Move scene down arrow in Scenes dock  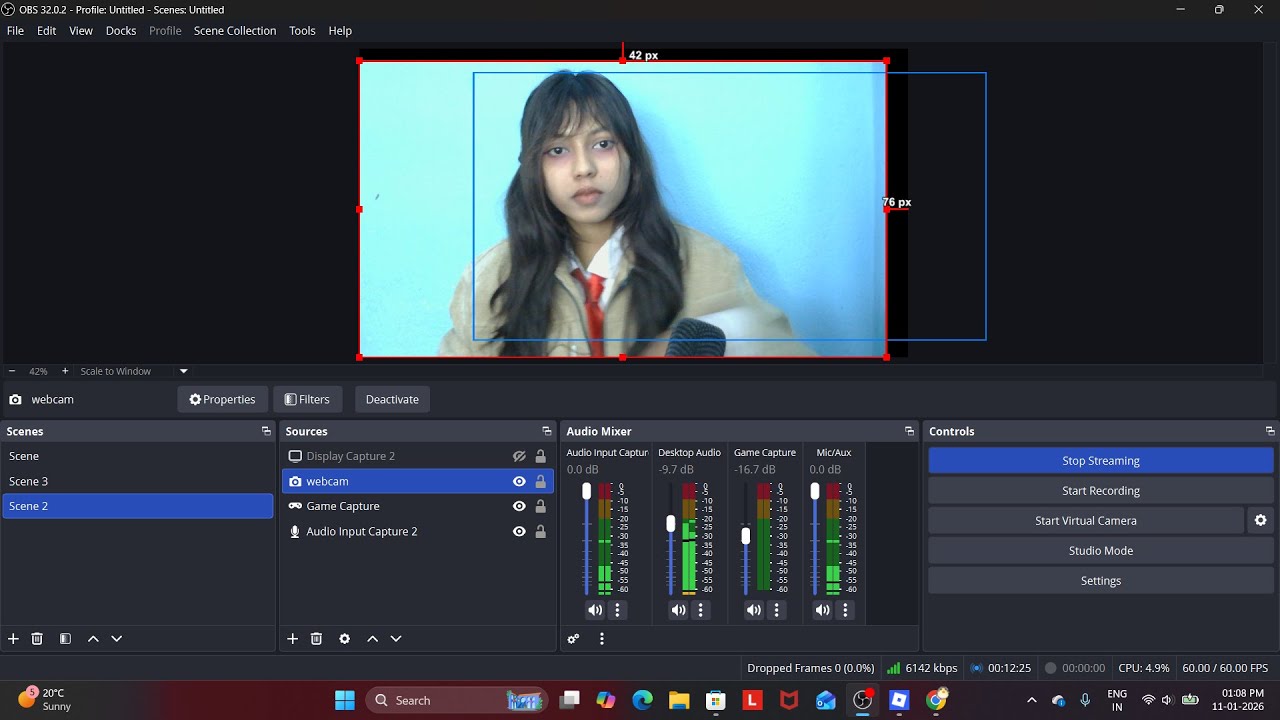pos(116,639)
